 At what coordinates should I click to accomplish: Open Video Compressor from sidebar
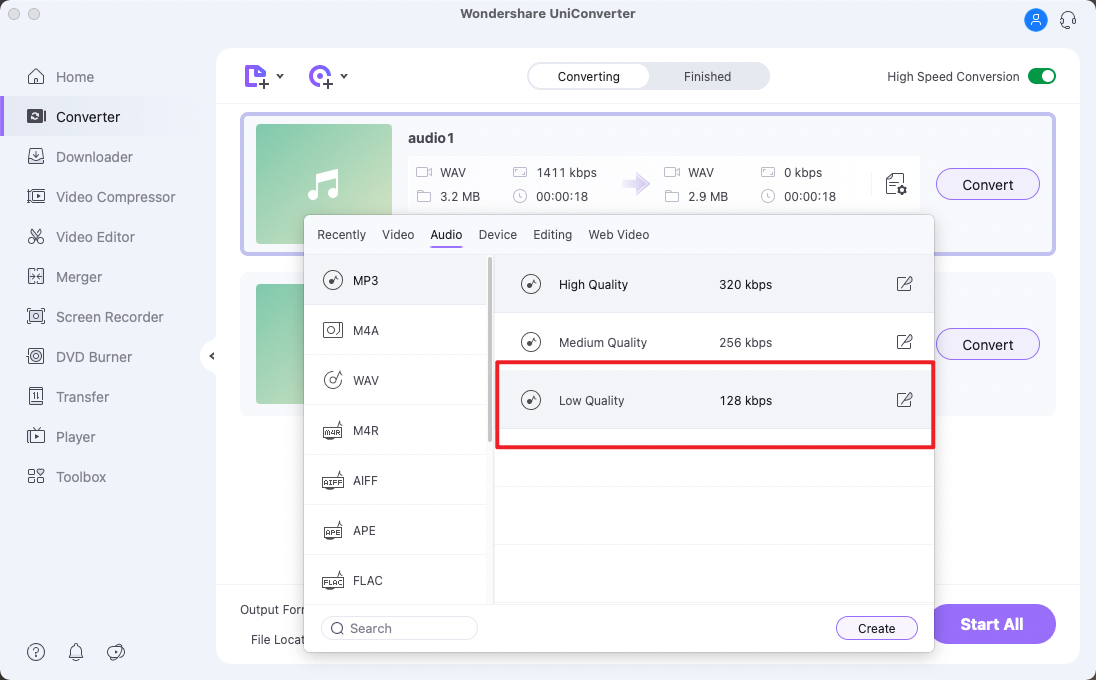(x=101, y=196)
